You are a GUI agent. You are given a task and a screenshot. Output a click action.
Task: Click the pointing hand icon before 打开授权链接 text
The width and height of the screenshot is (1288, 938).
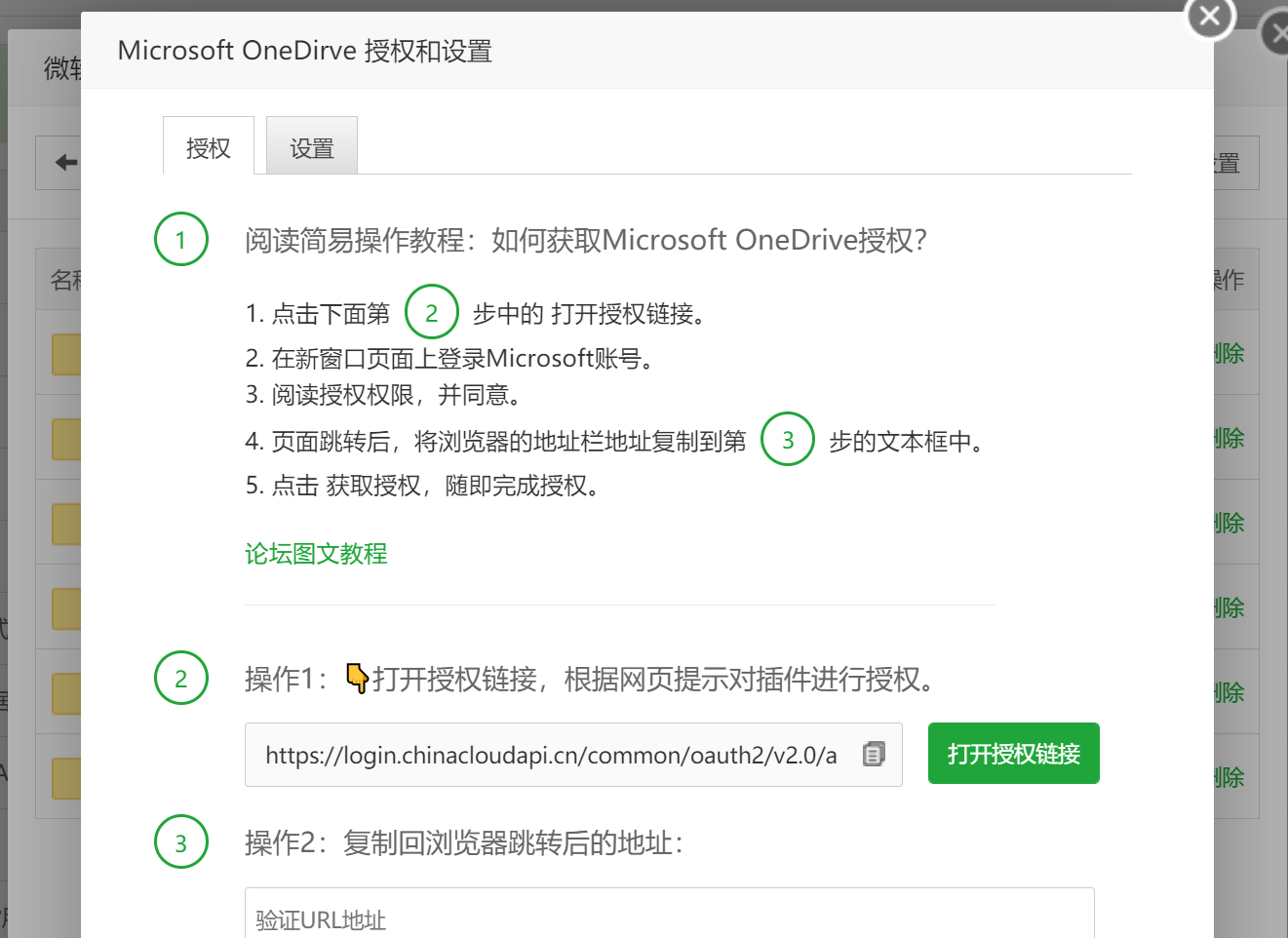[357, 678]
